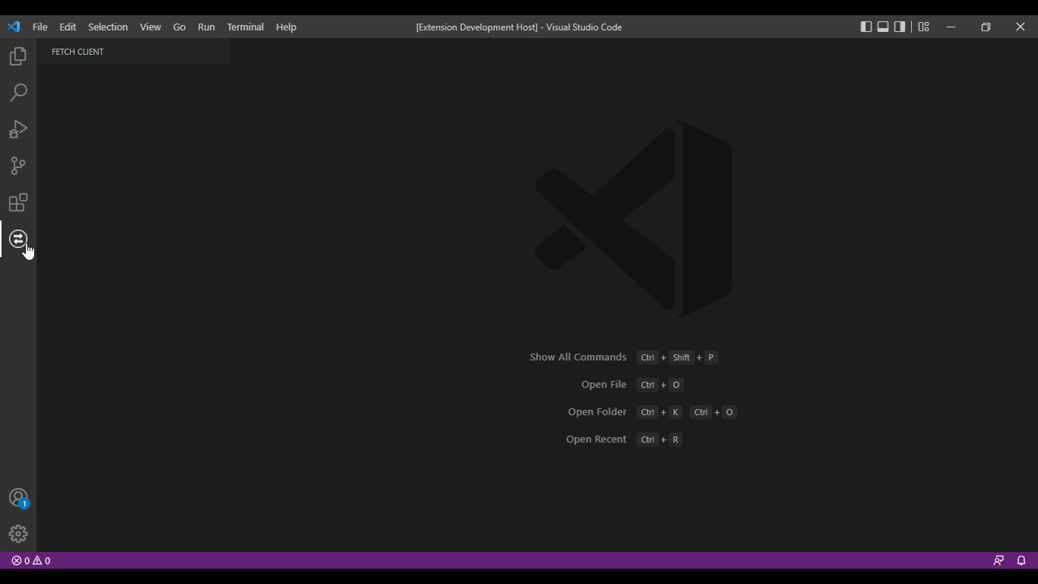Open Customize Layout icon
The width and height of the screenshot is (1038, 584).
click(x=923, y=26)
